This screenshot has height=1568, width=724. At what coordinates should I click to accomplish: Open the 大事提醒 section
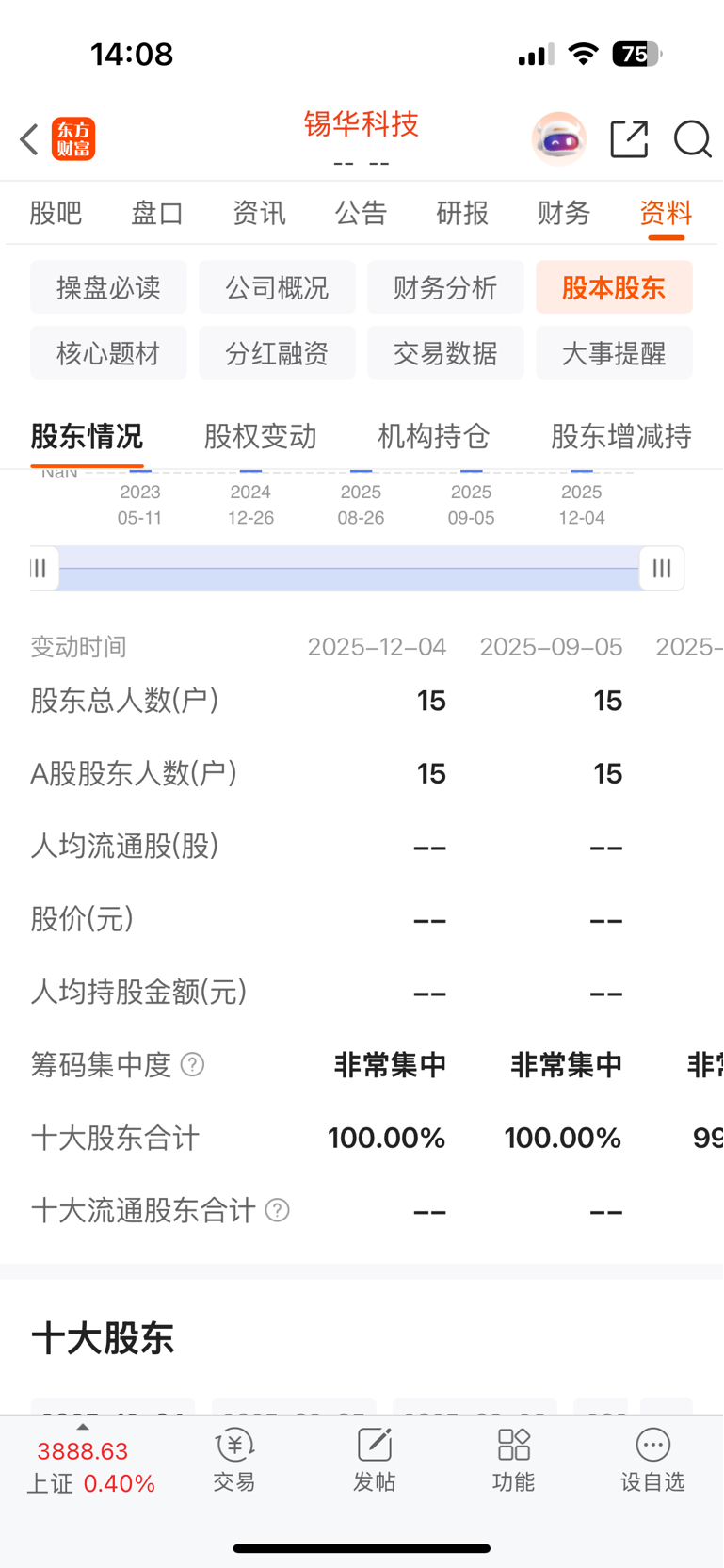tap(614, 353)
